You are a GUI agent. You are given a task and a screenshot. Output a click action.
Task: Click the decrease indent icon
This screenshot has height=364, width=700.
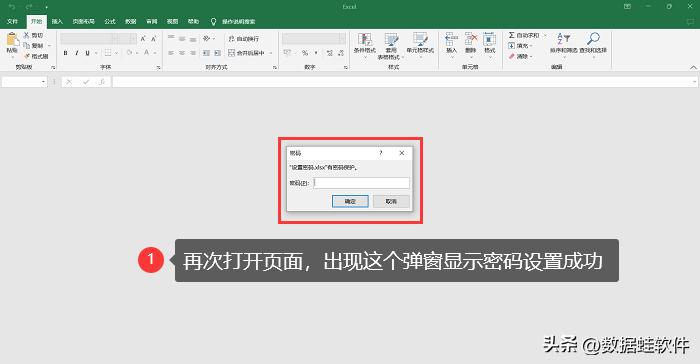click(x=206, y=53)
